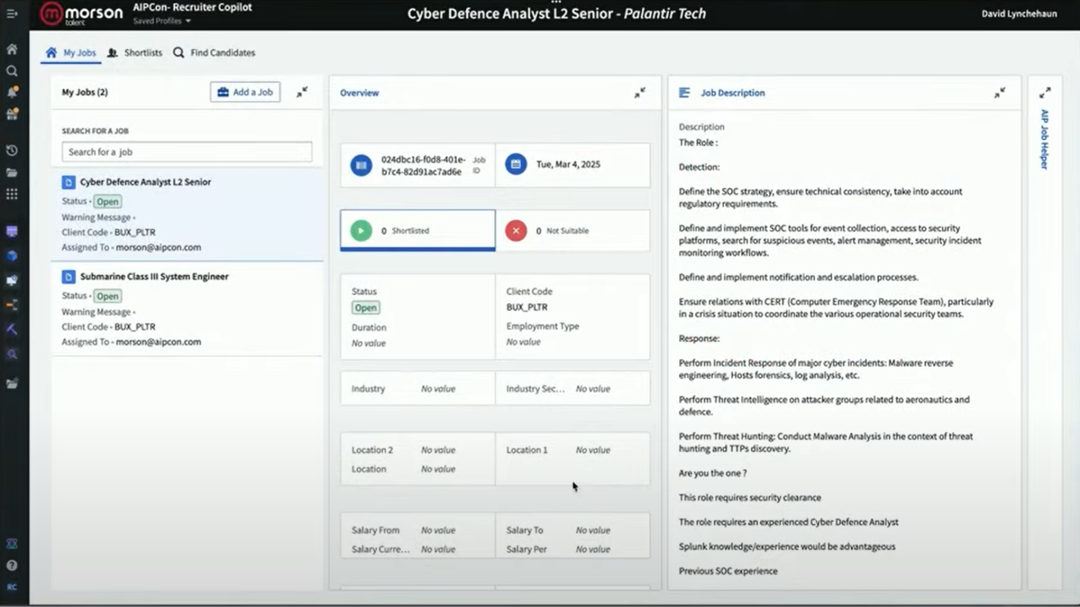This screenshot has height=607, width=1080.
Task: Collapse the My Jobs panel
Action: 302,92
